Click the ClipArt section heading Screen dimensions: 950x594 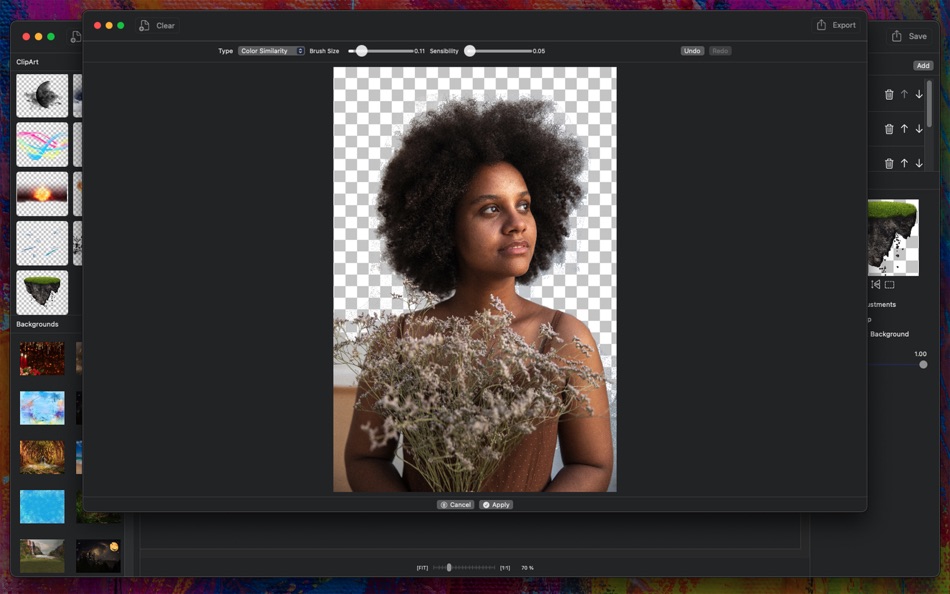pyautogui.click(x=27, y=62)
